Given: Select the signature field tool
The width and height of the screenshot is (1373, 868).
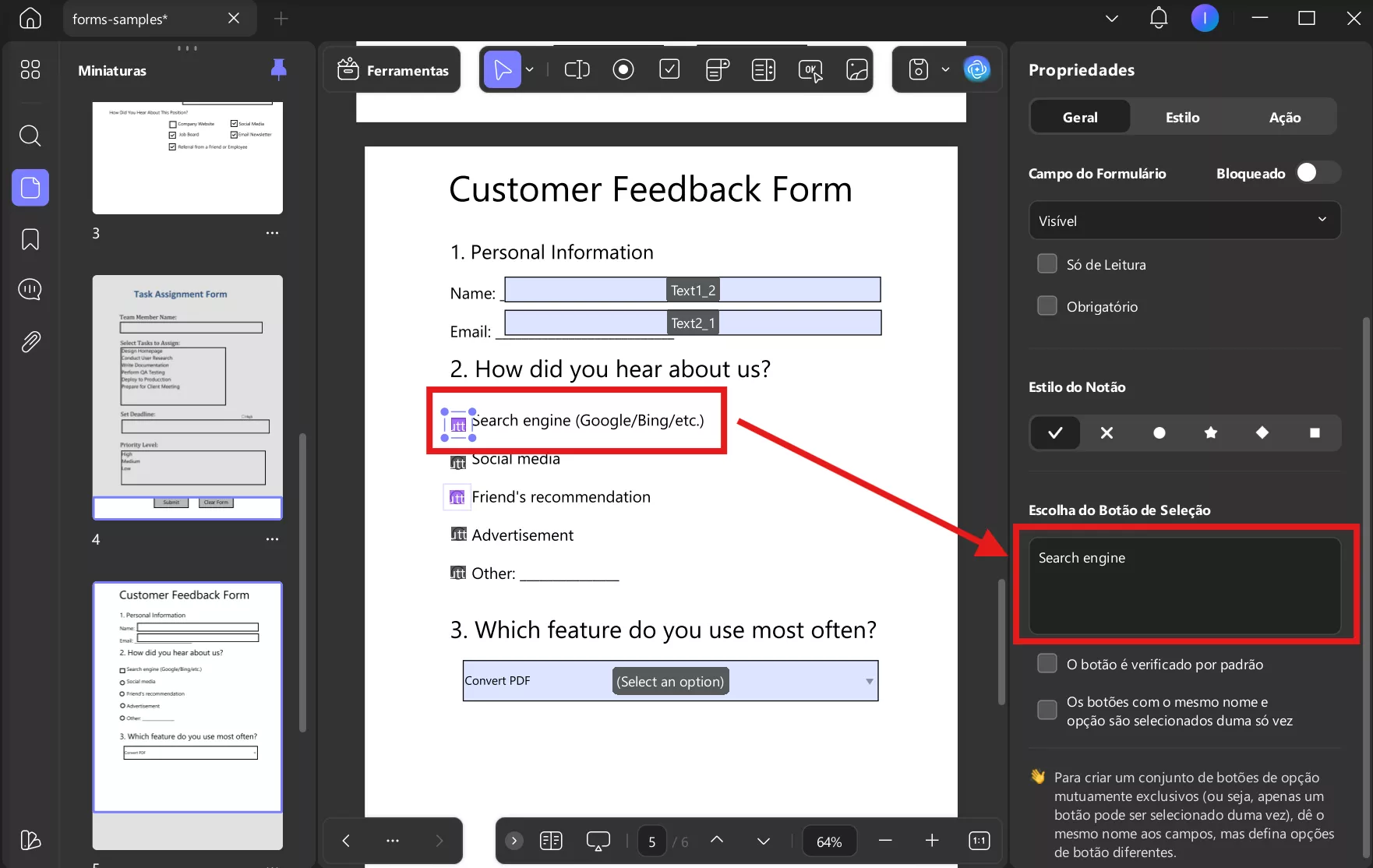Looking at the screenshot, I should 857,70.
